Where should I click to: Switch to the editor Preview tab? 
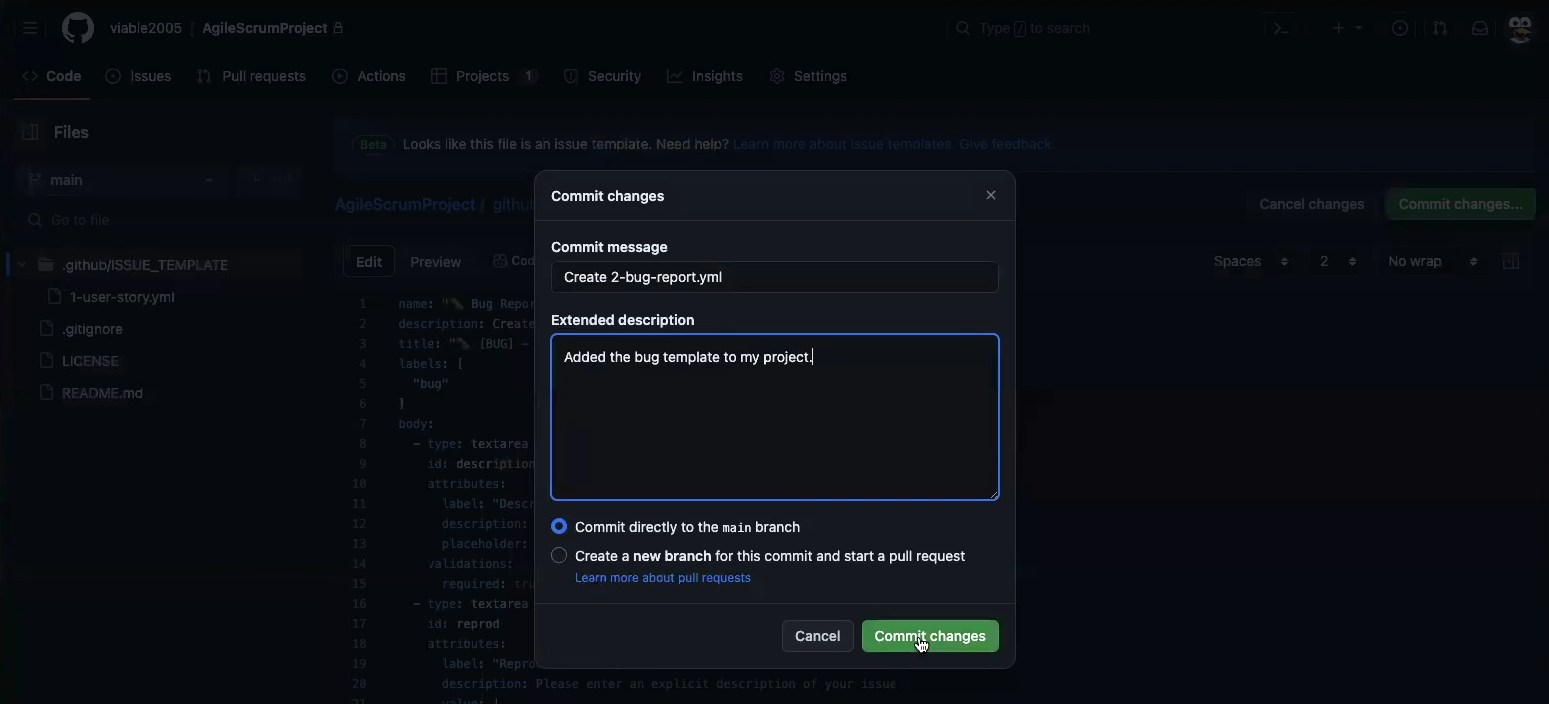tap(435, 262)
